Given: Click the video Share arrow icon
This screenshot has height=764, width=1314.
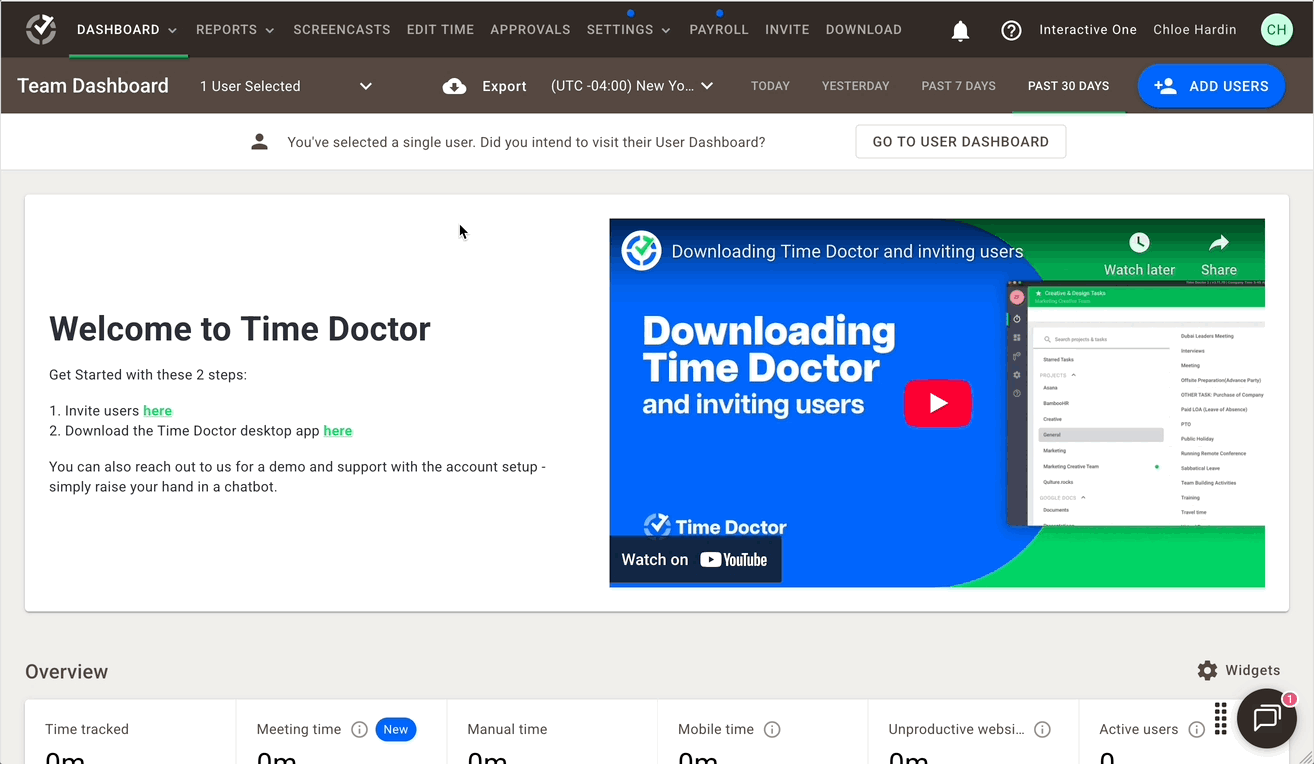Looking at the screenshot, I should [x=1218, y=242].
